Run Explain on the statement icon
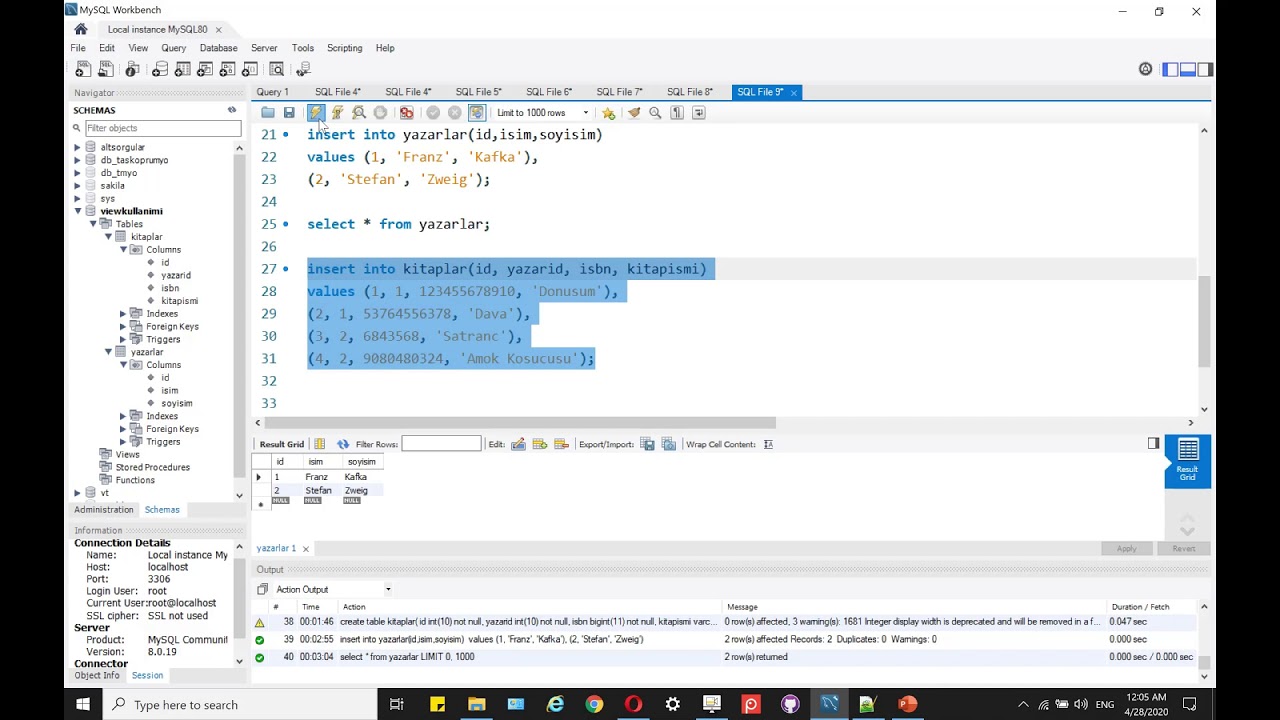Screen dimensions: 1280x720 pos(359,113)
